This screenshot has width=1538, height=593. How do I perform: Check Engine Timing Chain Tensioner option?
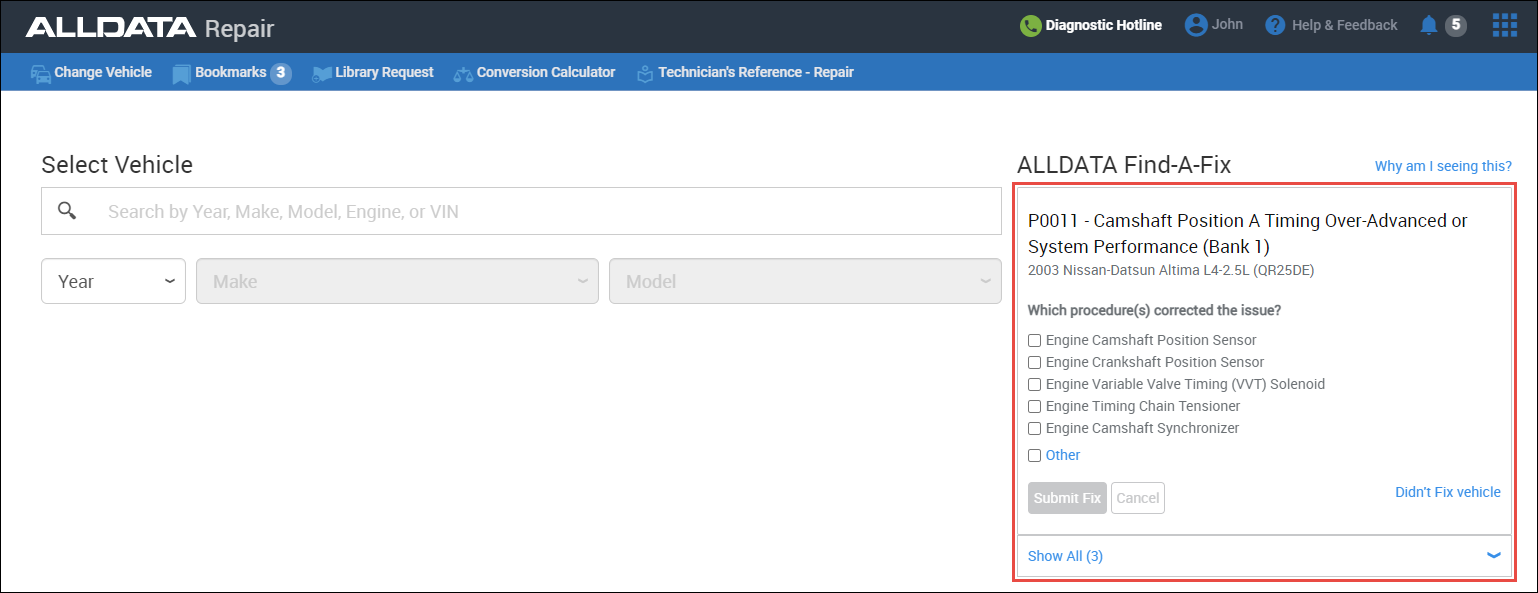1034,406
